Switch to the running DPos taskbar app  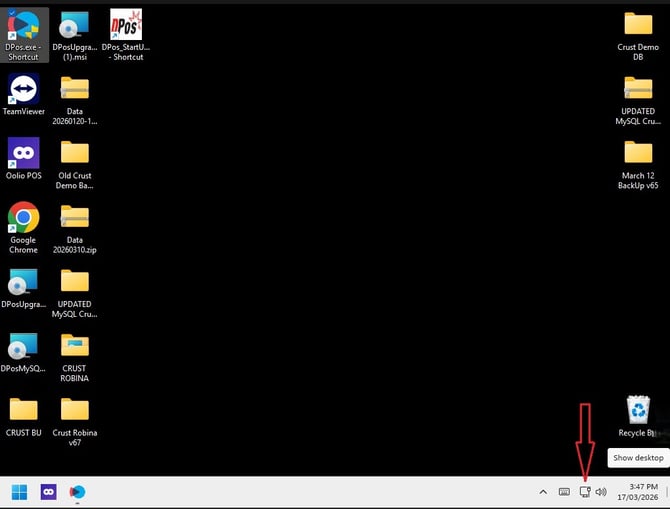click(77, 492)
